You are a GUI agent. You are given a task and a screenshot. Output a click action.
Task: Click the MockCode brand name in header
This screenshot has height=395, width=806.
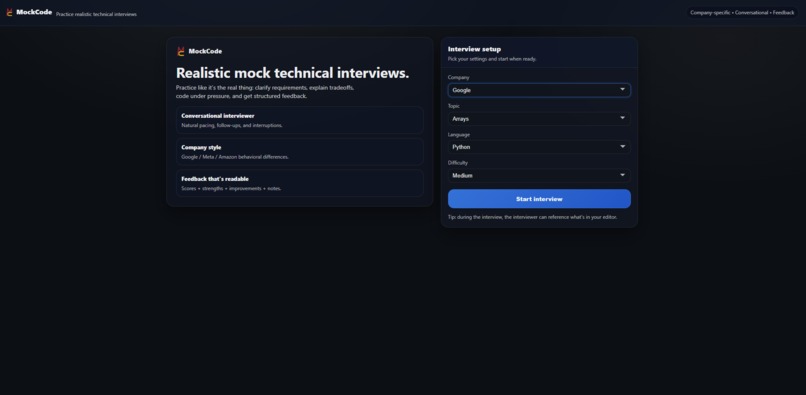coord(34,12)
